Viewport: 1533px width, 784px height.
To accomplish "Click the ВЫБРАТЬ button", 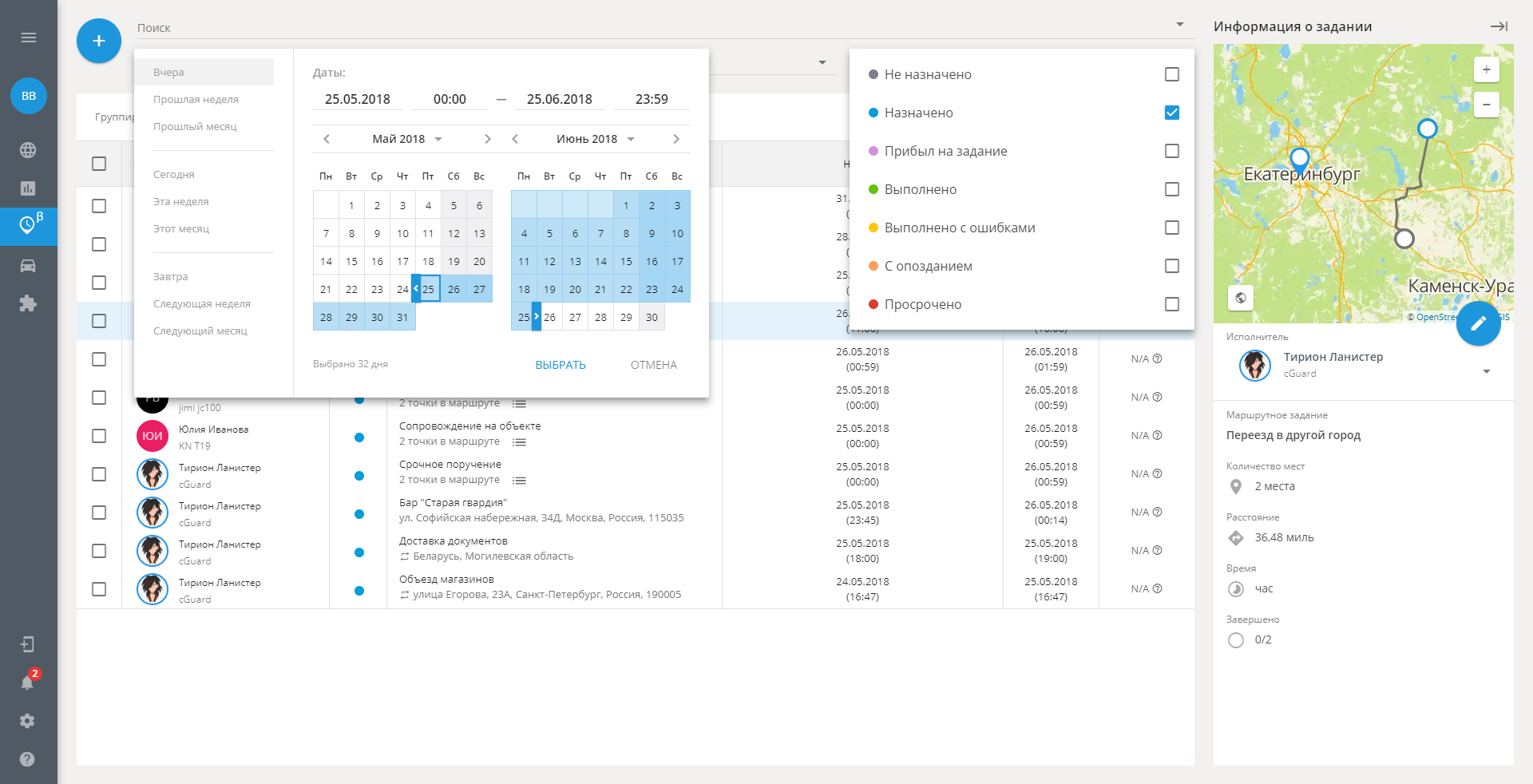I will click(561, 365).
